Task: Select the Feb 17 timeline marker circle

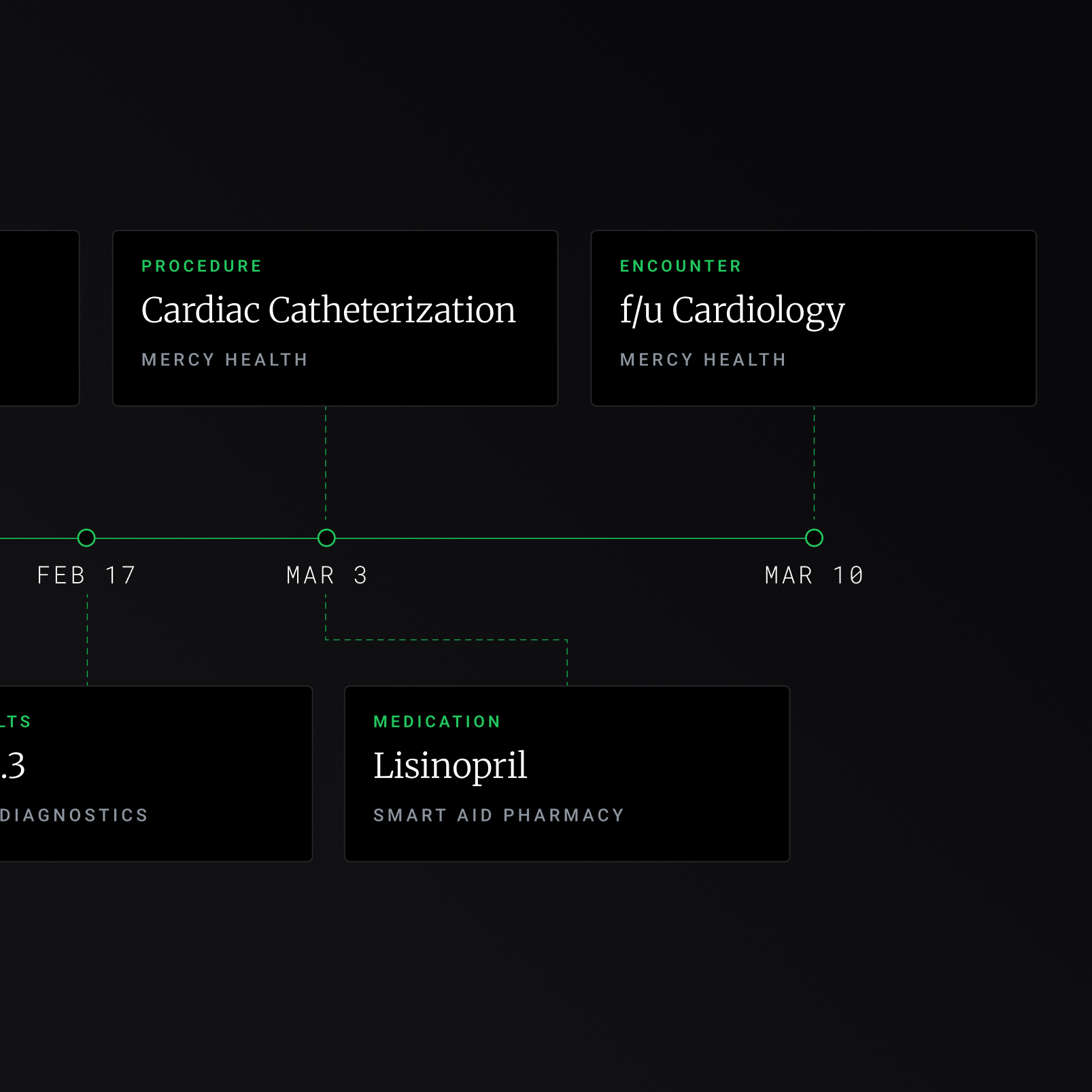Action: click(86, 538)
